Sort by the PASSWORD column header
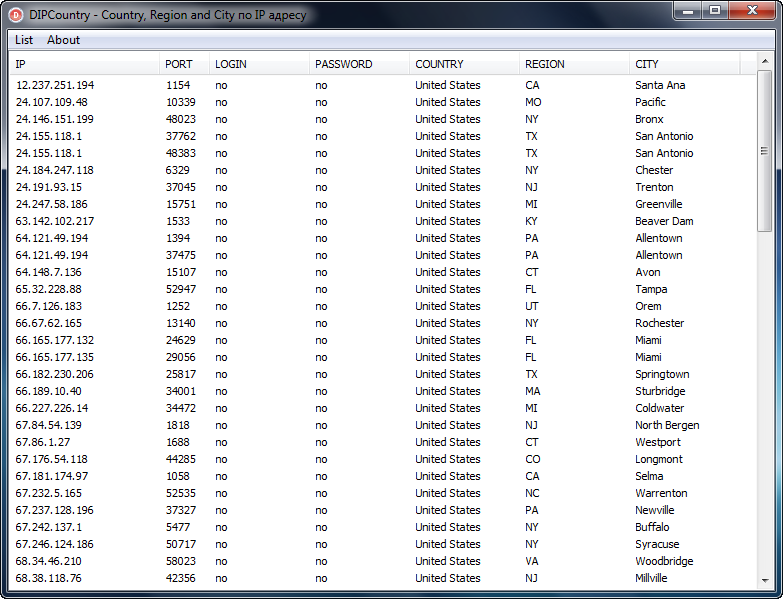783x599 pixels. (x=359, y=64)
